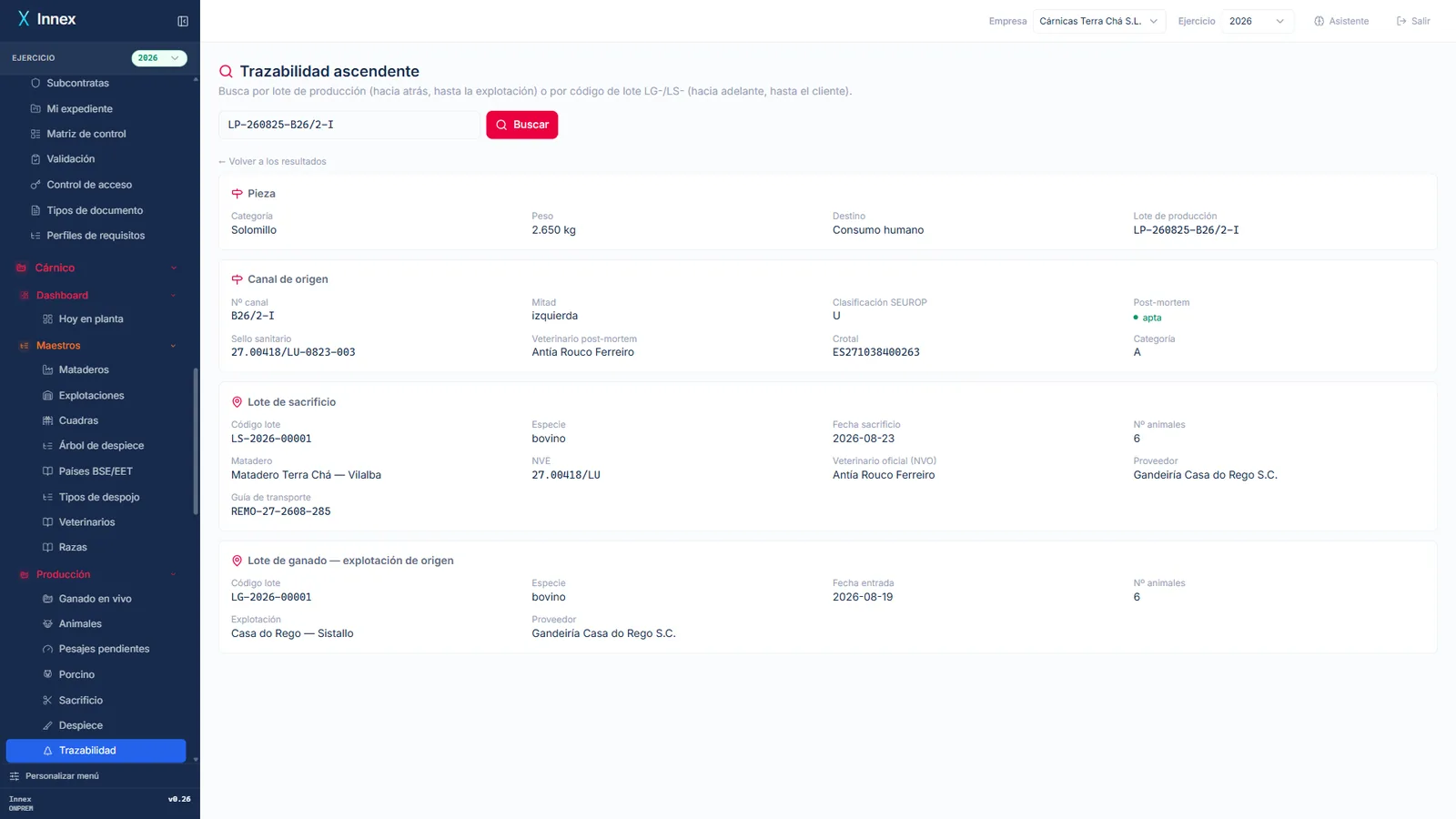Viewport: 1456px width, 819px height.
Task: Open Mi expediente folder icon
Action: coord(35,108)
